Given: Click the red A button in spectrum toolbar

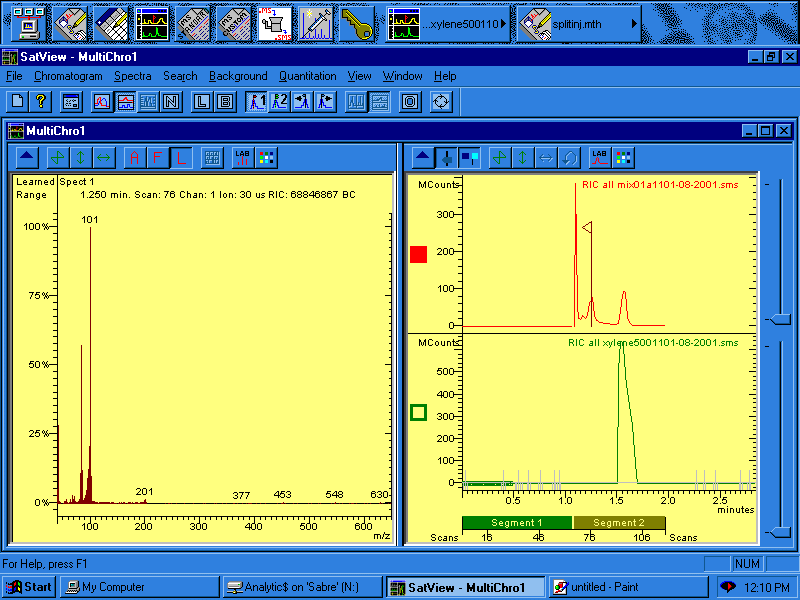Looking at the screenshot, I should (x=135, y=158).
